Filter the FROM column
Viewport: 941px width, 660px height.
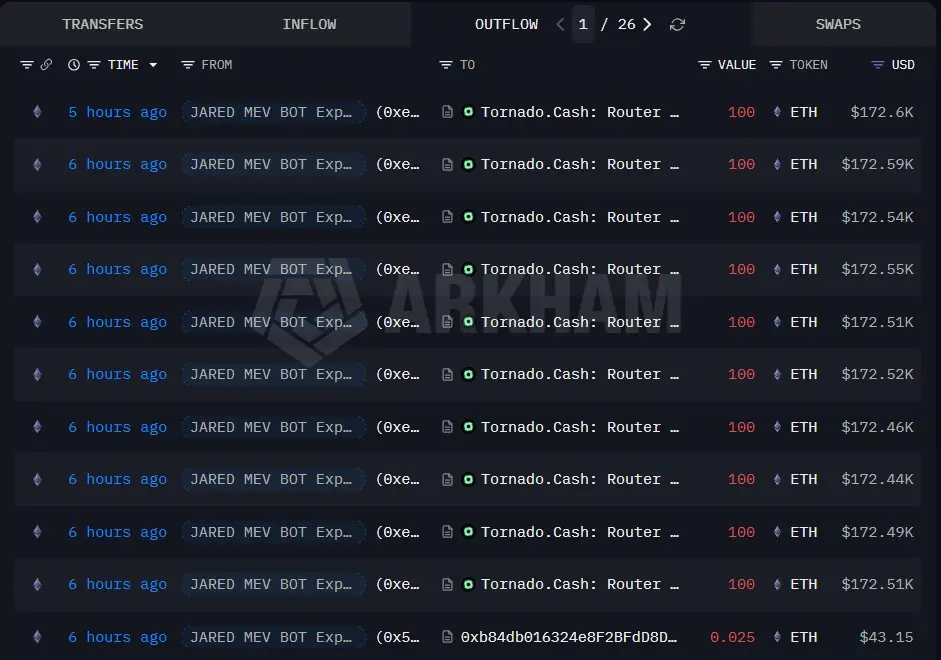coord(188,65)
